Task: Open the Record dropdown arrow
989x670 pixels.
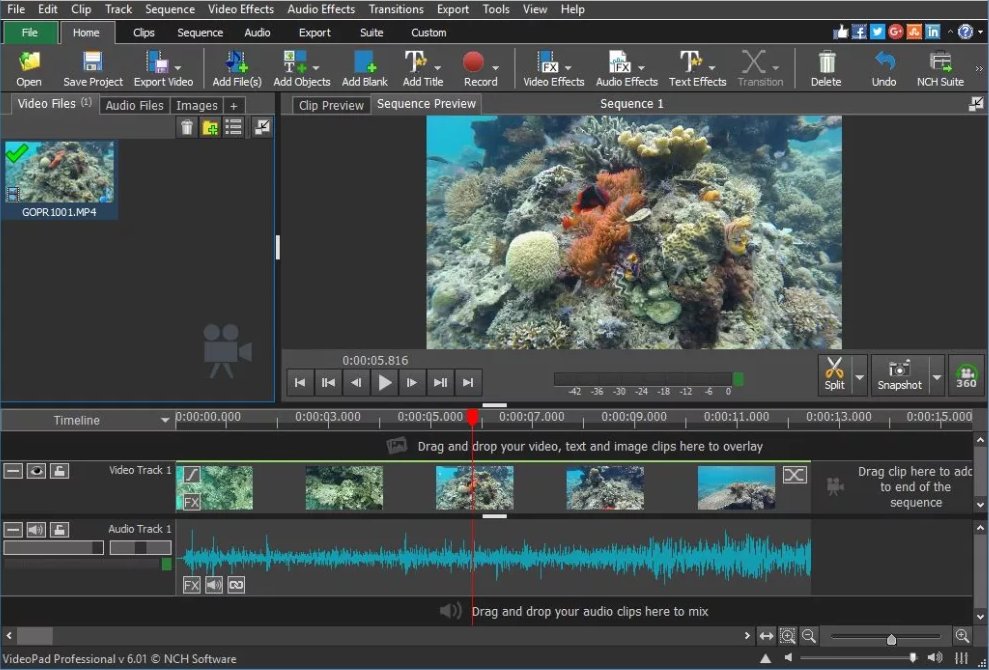Action: 494,68
